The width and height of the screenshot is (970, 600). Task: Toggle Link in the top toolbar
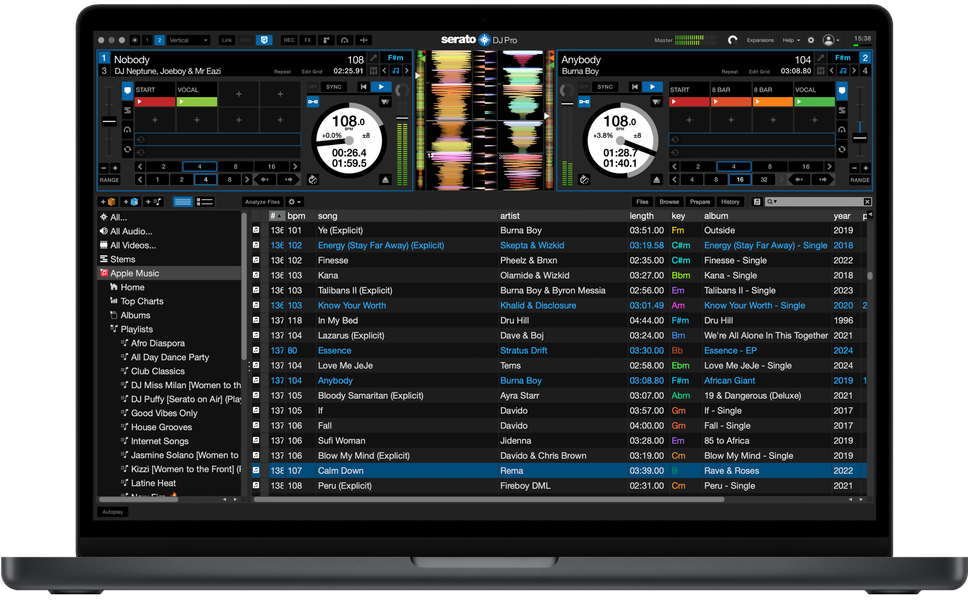coord(227,40)
